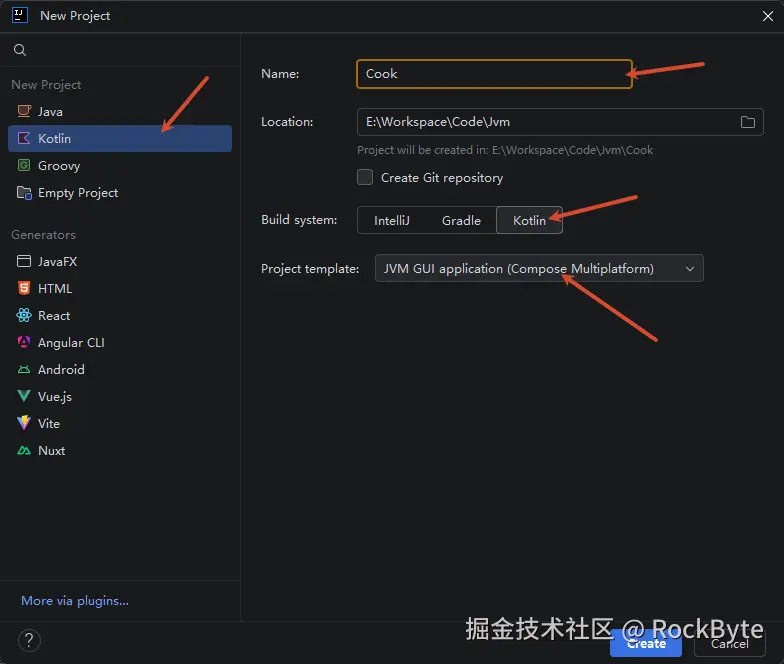Click the search magnifier icon

20,50
